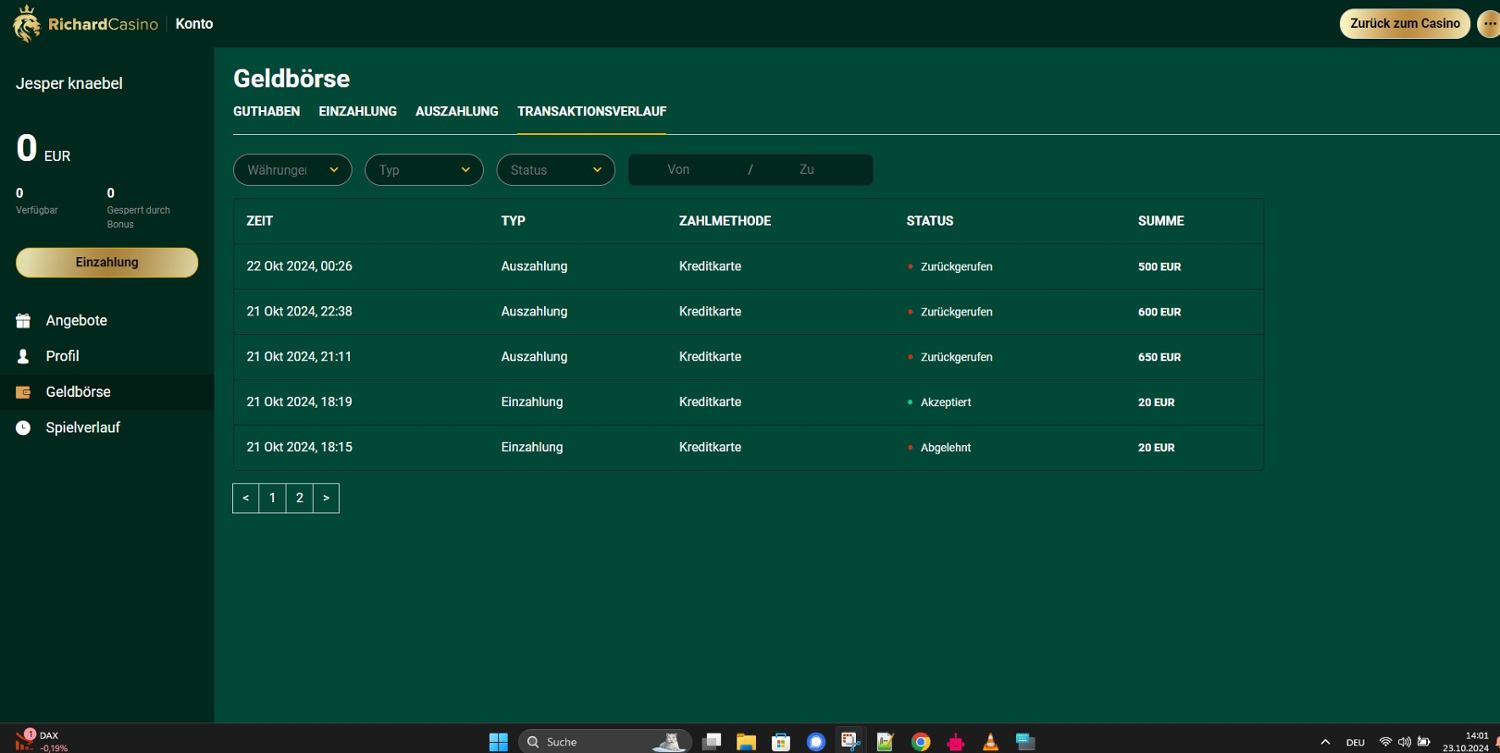Viewport: 1500px width, 753px height.
Task: Expand the Status filter dropdown
Action: coord(556,170)
